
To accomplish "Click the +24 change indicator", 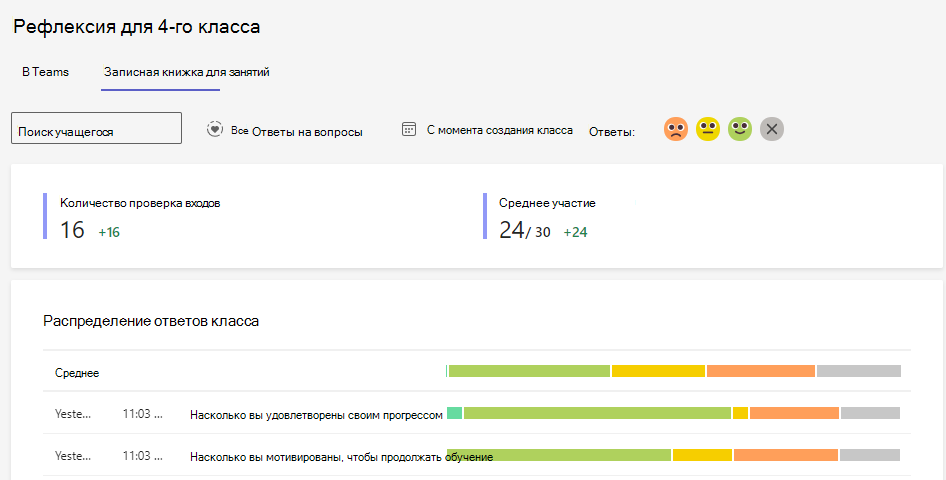I will (x=575, y=232).
